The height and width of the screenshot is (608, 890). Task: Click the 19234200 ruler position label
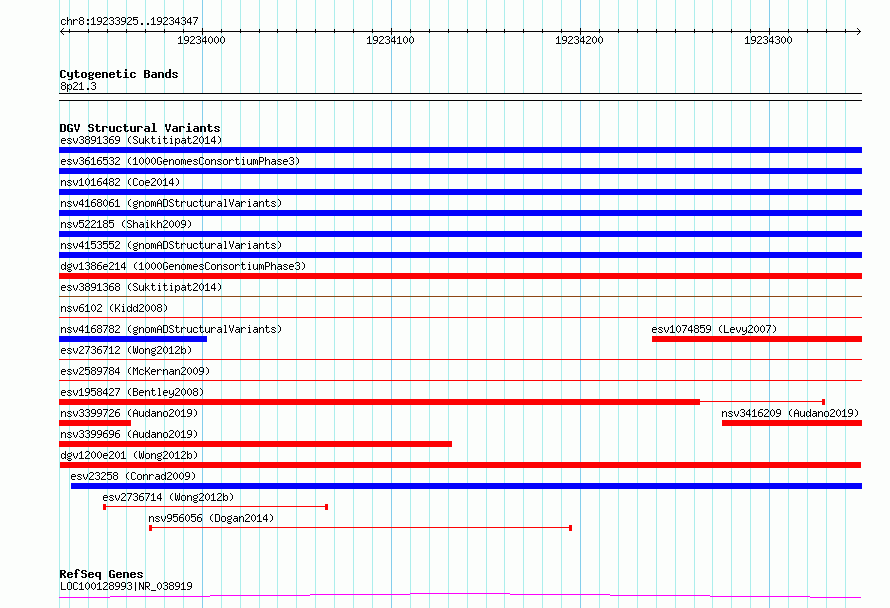tap(579, 40)
